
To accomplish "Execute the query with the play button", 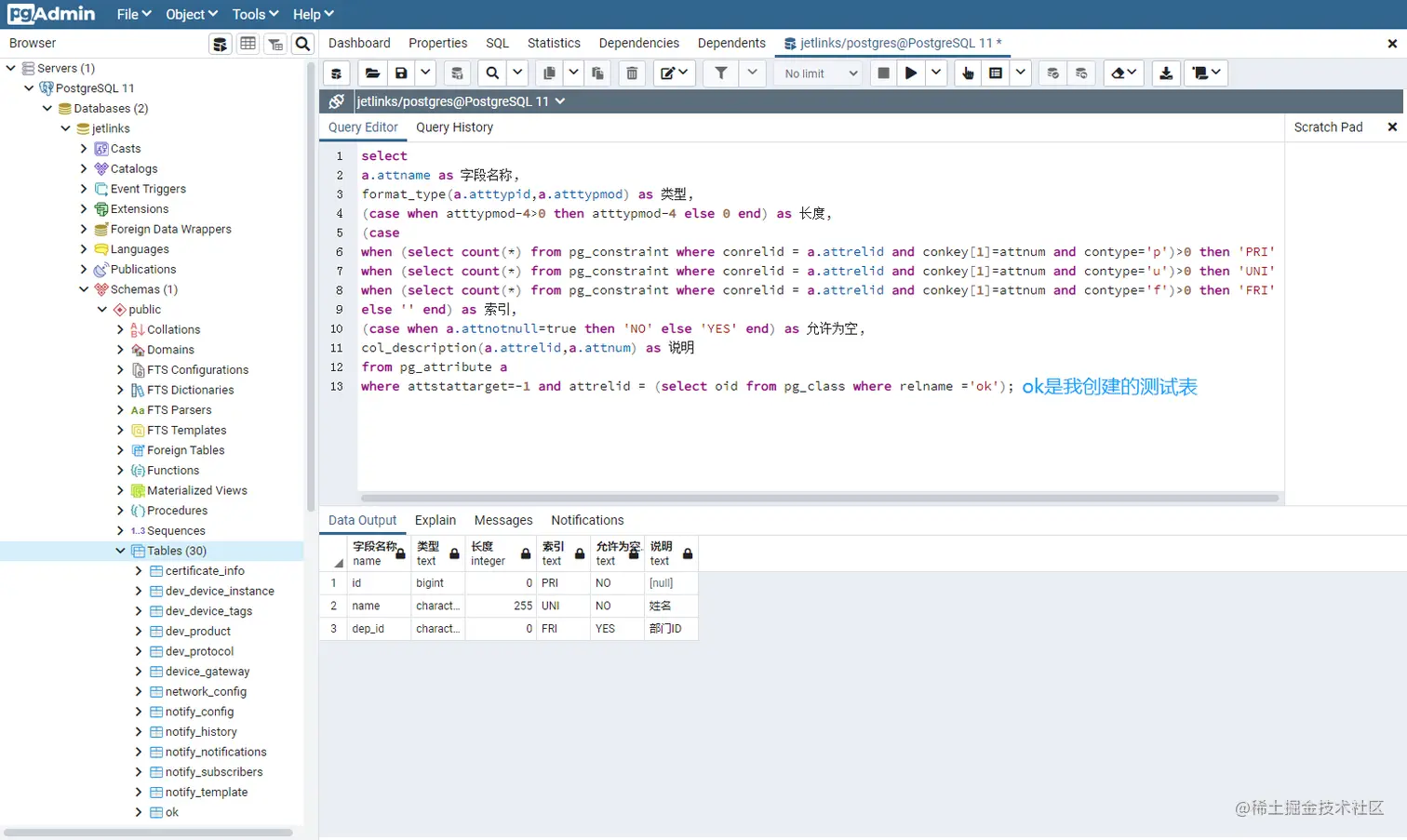I will click(x=911, y=73).
